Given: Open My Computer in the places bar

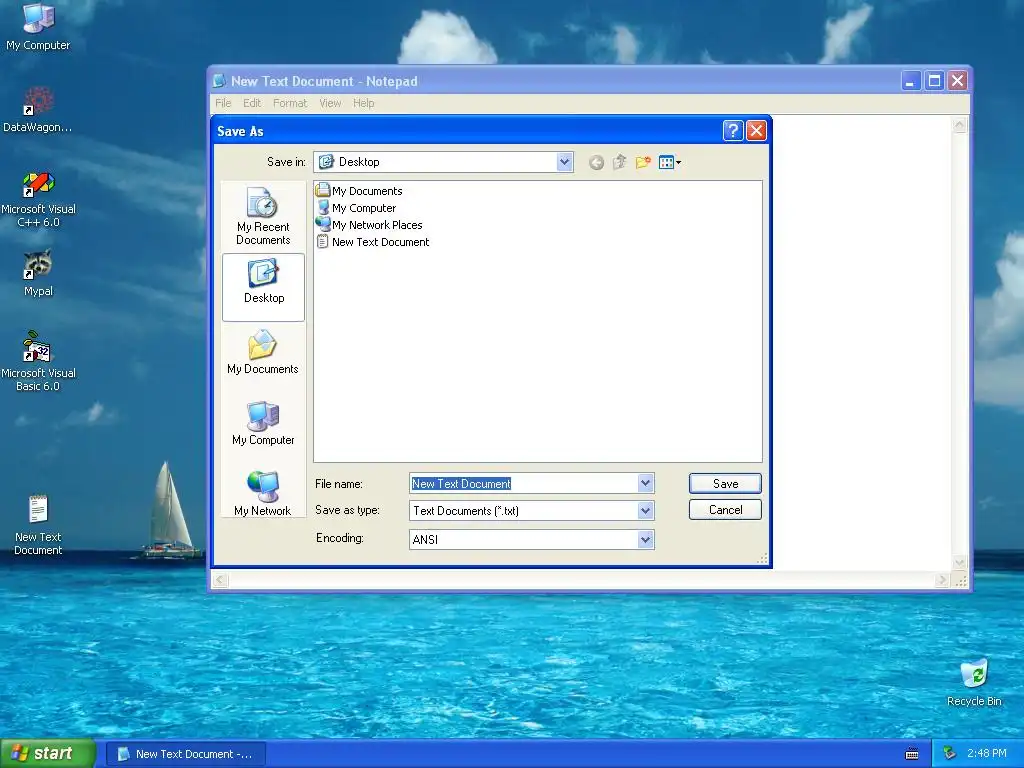Looking at the screenshot, I should point(263,423).
